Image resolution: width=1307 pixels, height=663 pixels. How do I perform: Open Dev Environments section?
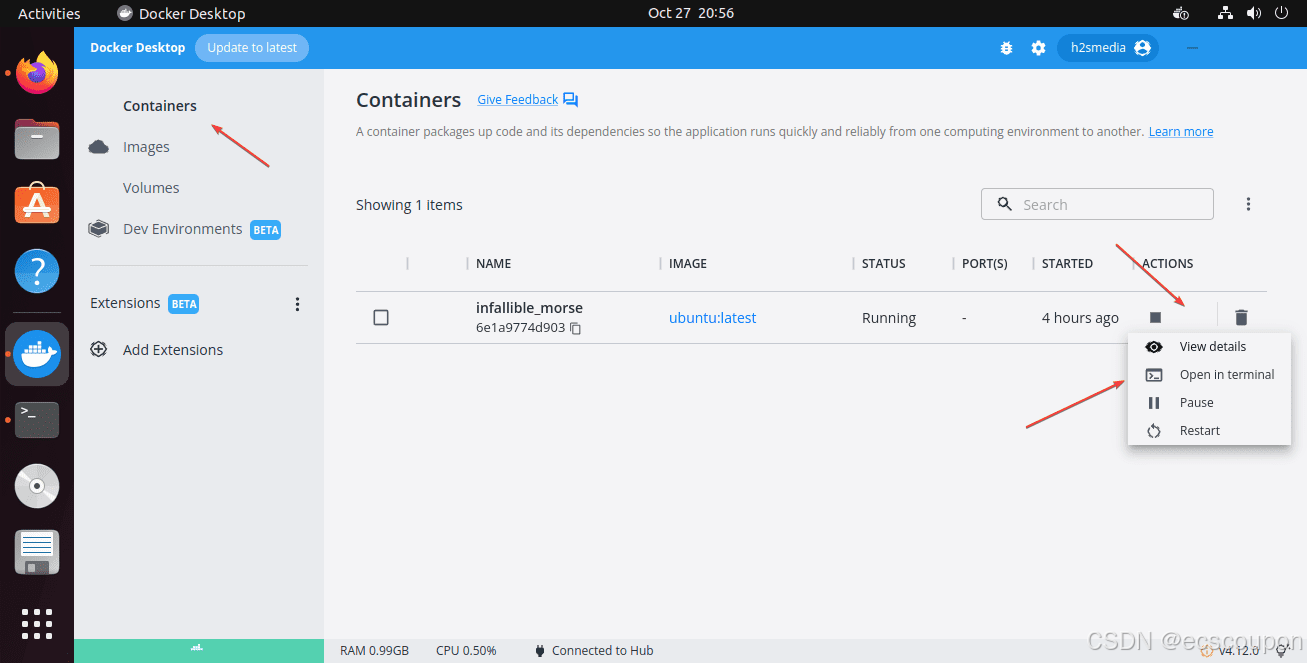click(182, 229)
